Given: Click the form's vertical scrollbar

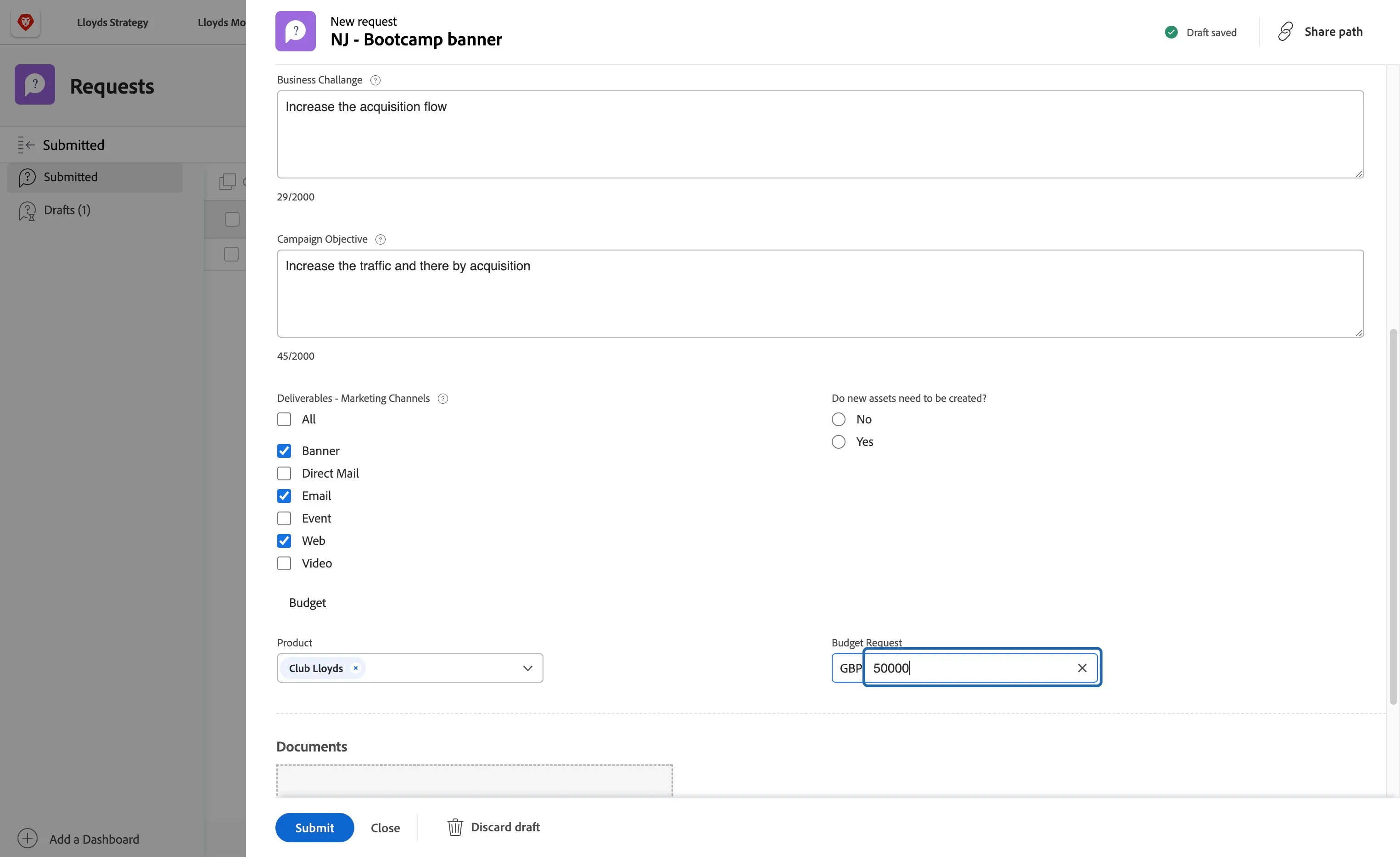Looking at the screenshot, I should point(1393,516).
